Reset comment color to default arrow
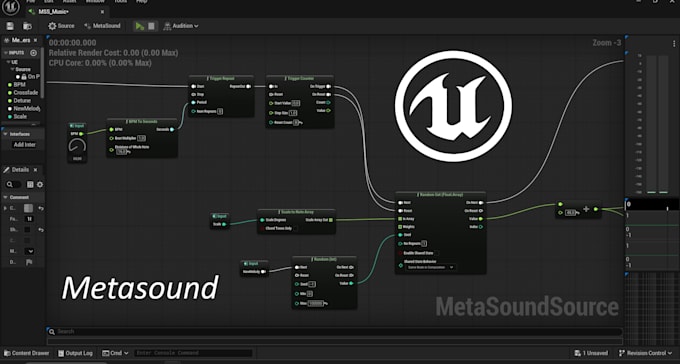The height and width of the screenshot is (364, 680). (40, 208)
